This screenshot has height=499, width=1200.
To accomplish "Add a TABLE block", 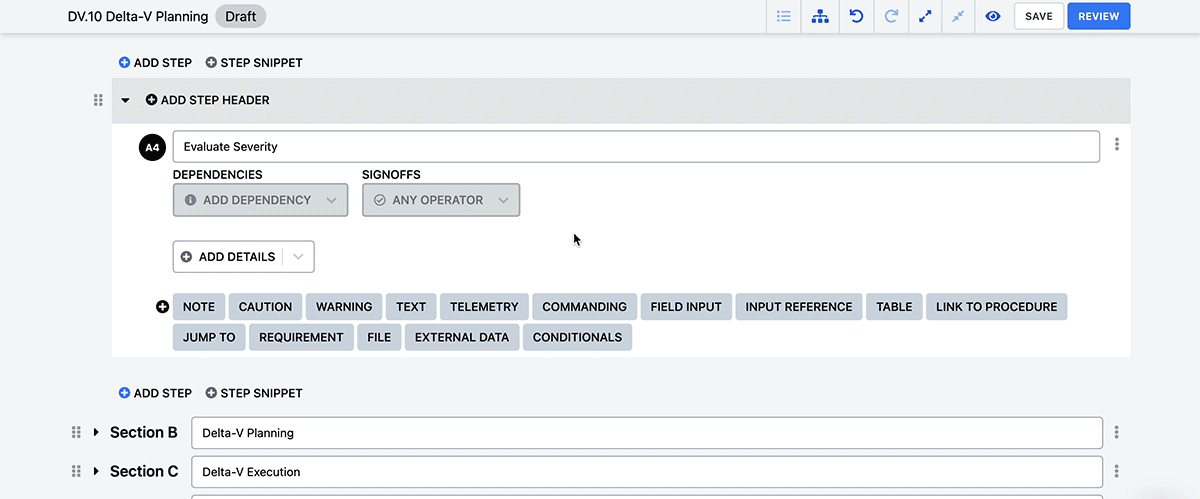I will pyautogui.click(x=894, y=307).
